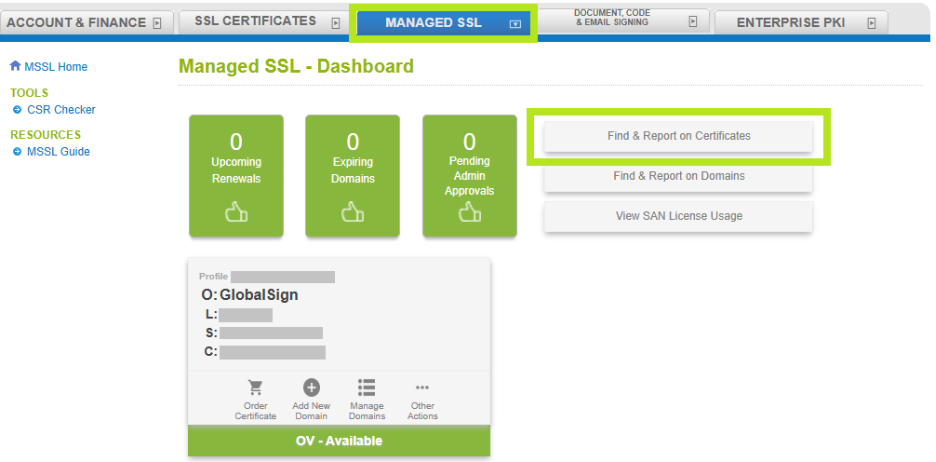Screen dimensions: 936x462
Task: Click thumbs-up icon under Pending Admin Approvals
Action: (469, 212)
